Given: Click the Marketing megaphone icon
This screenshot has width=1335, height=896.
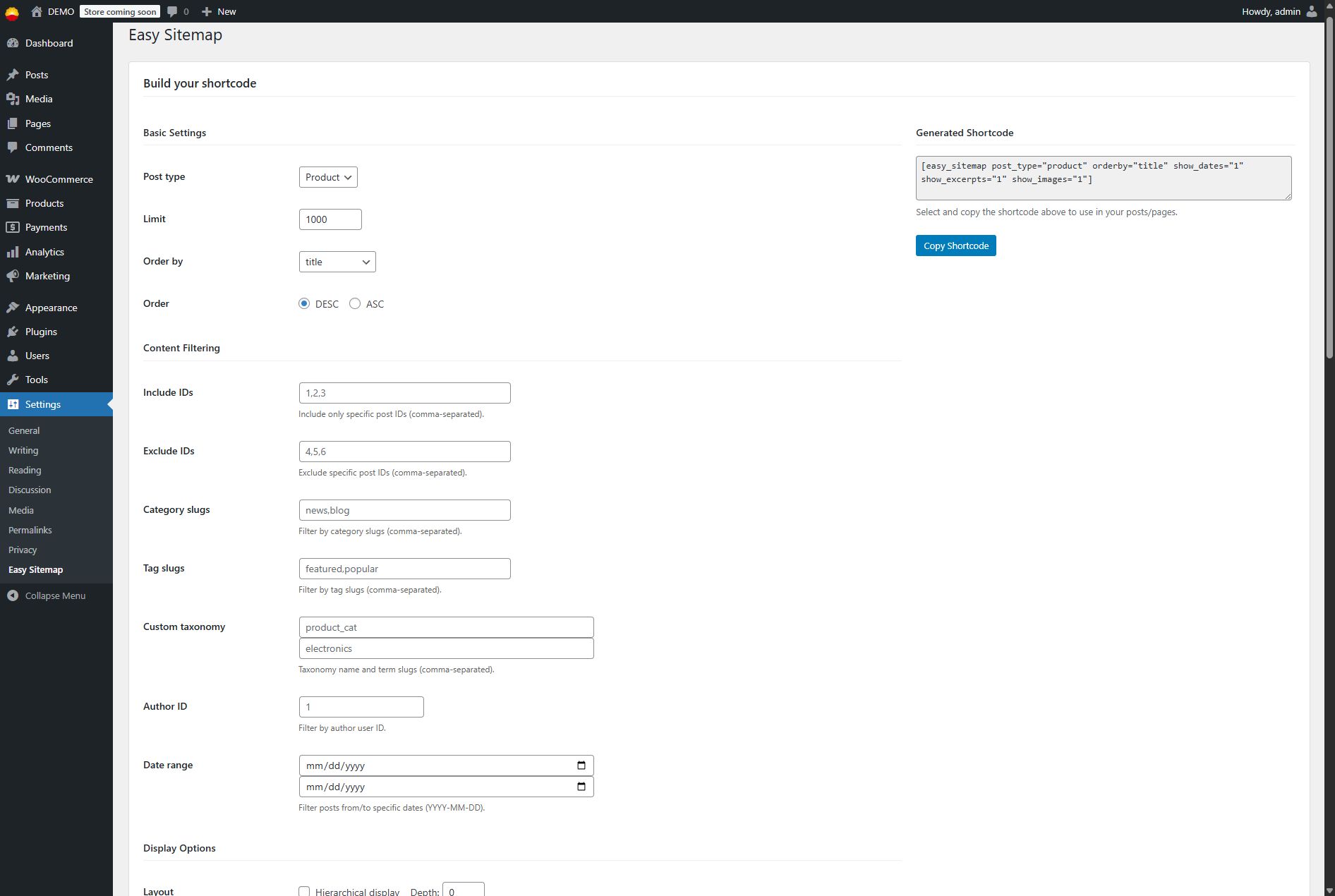Looking at the screenshot, I should point(13,276).
